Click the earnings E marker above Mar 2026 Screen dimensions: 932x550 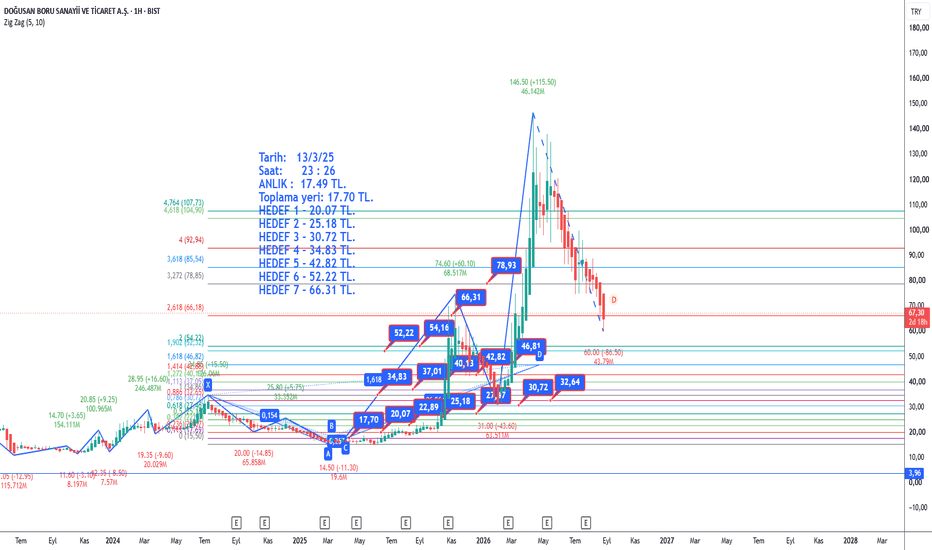click(508, 523)
